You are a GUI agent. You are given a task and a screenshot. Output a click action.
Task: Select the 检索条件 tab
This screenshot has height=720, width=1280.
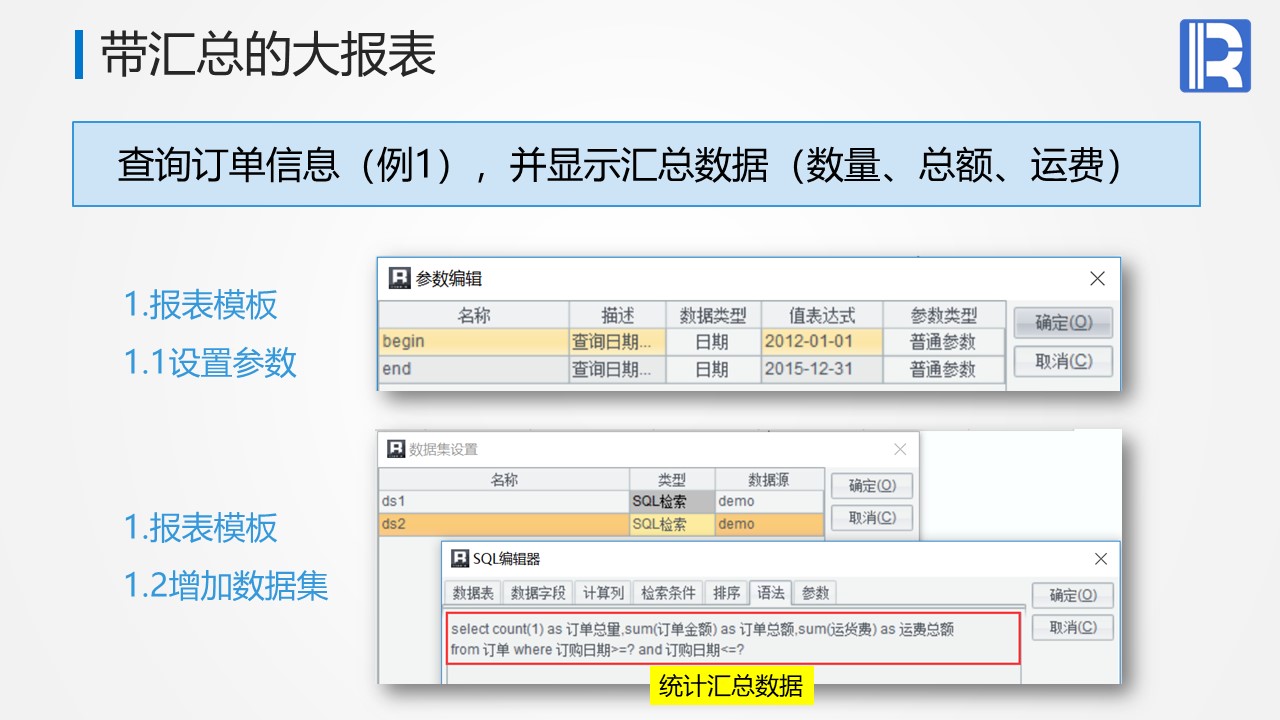click(x=668, y=593)
